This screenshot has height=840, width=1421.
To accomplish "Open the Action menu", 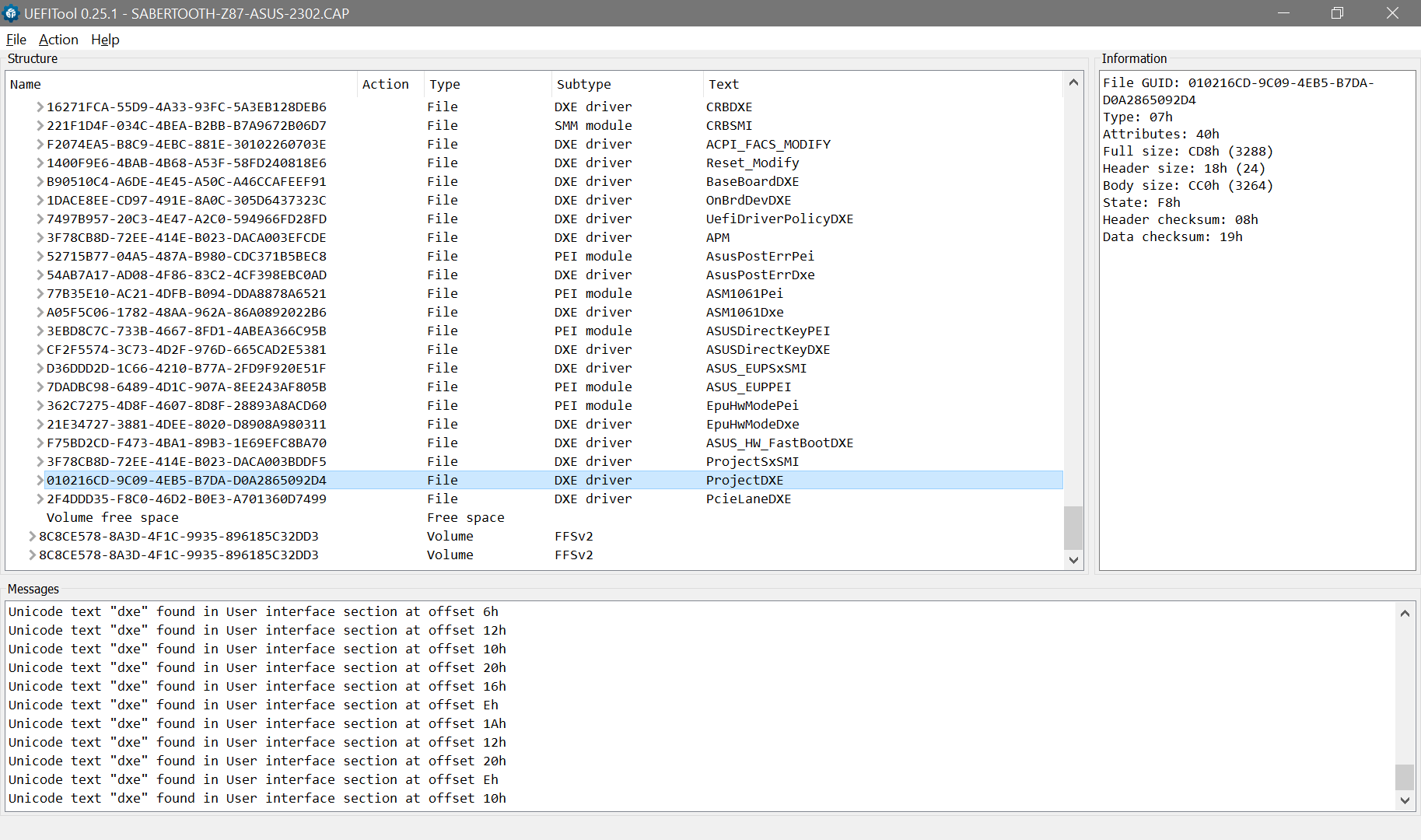I will (x=58, y=40).
